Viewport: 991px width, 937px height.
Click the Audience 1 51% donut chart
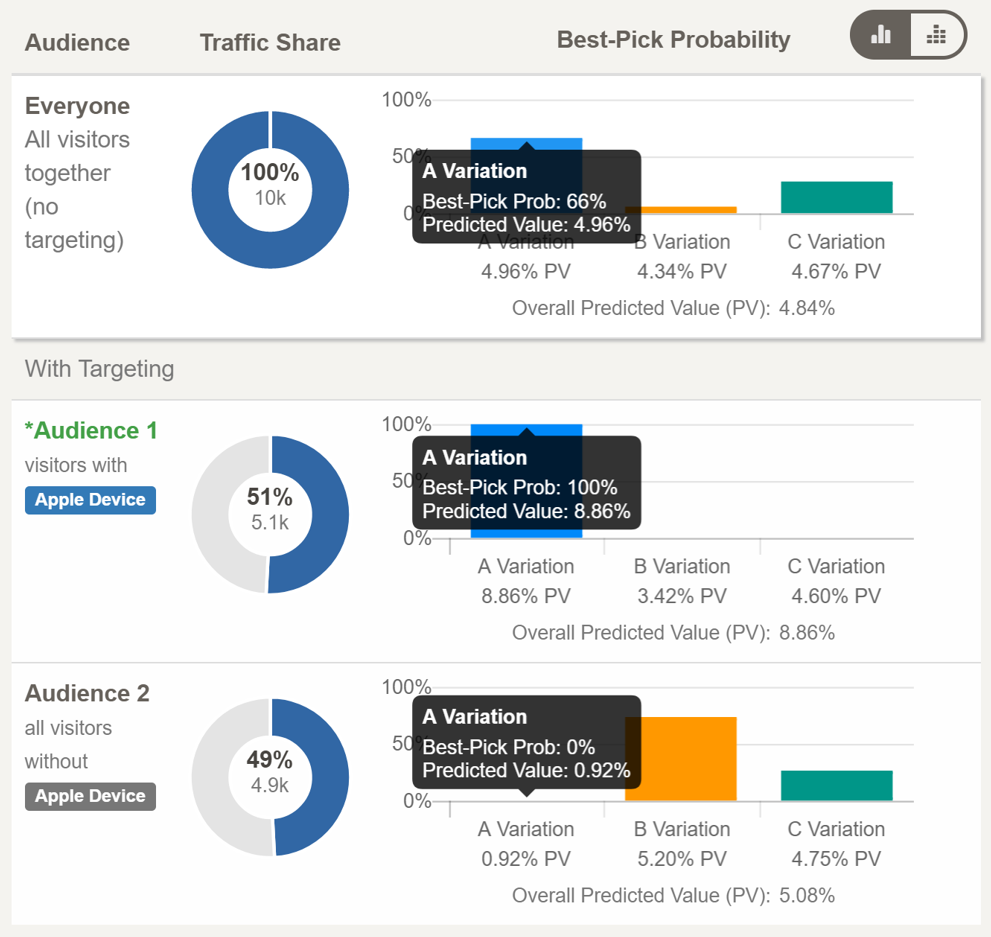click(270, 514)
